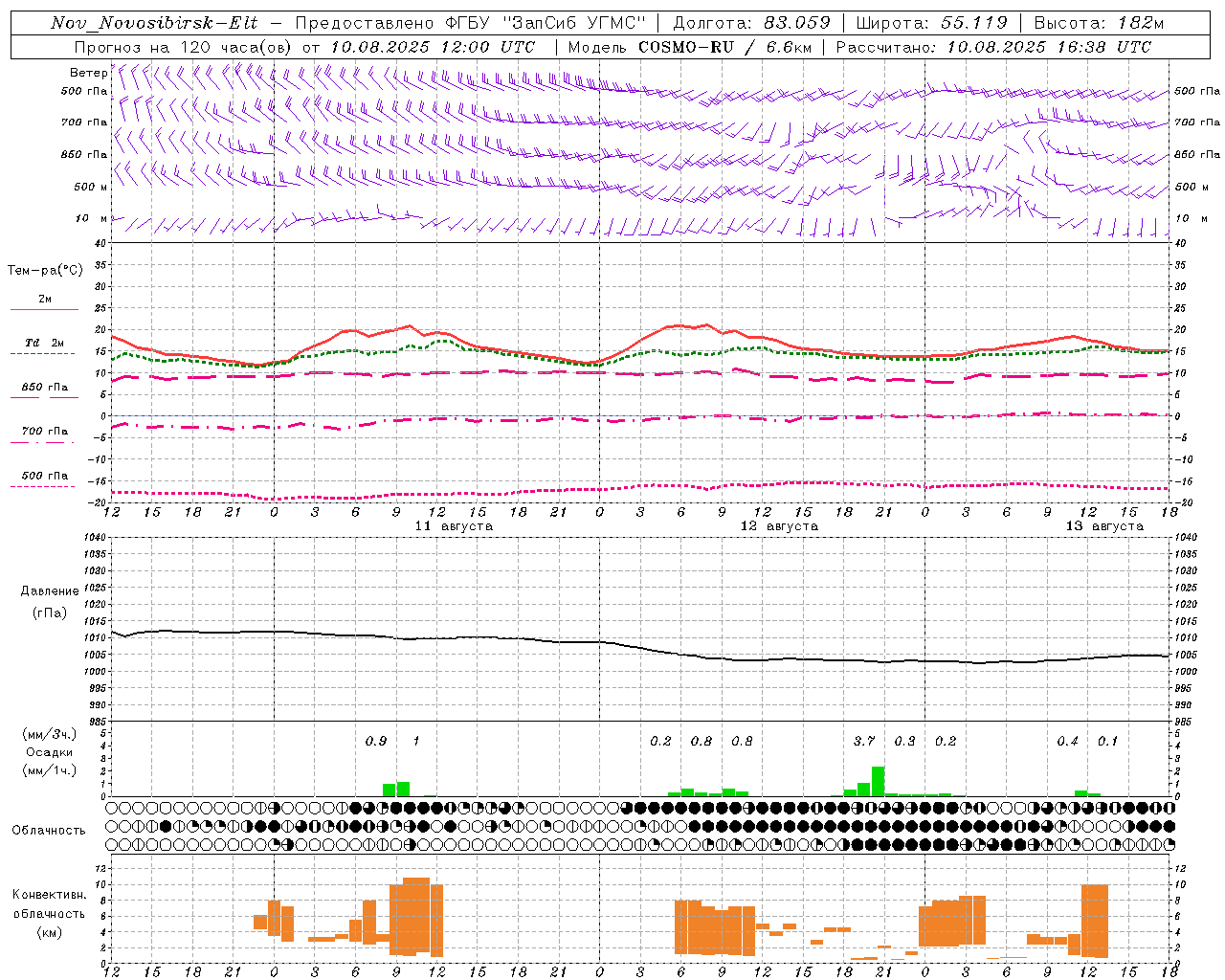This screenshot has height=980, width=1225.
Task: Click the red 2м legend line sample
Action: (44, 310)
